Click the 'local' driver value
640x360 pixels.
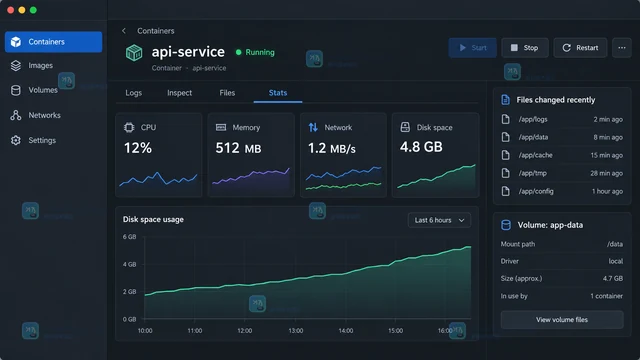[x=616, y=261]
